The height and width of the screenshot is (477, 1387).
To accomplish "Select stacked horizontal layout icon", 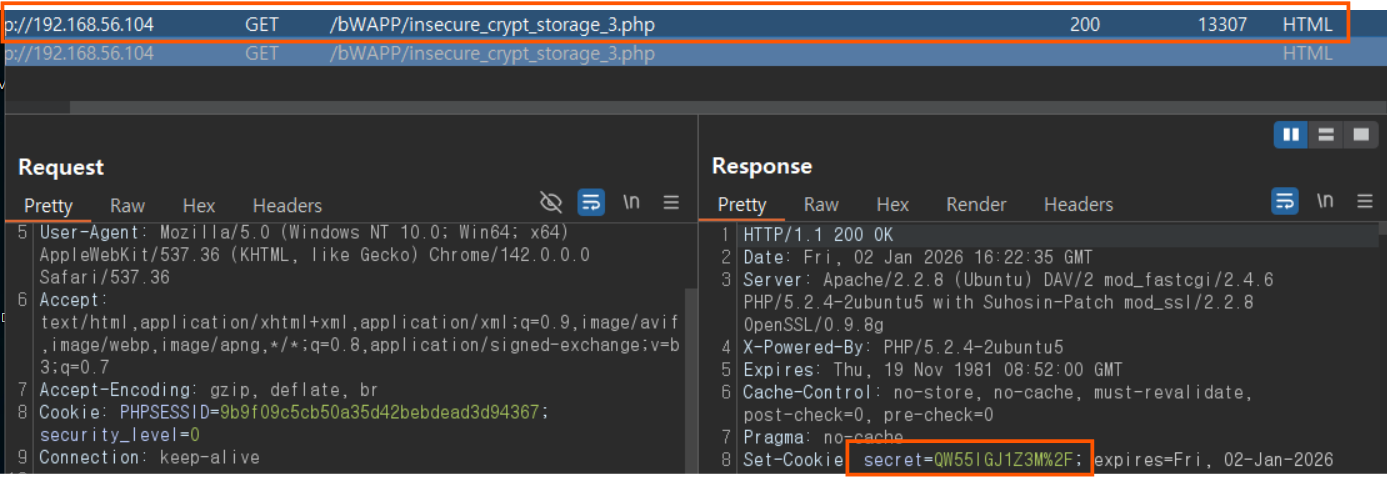I will [1325, 134].
